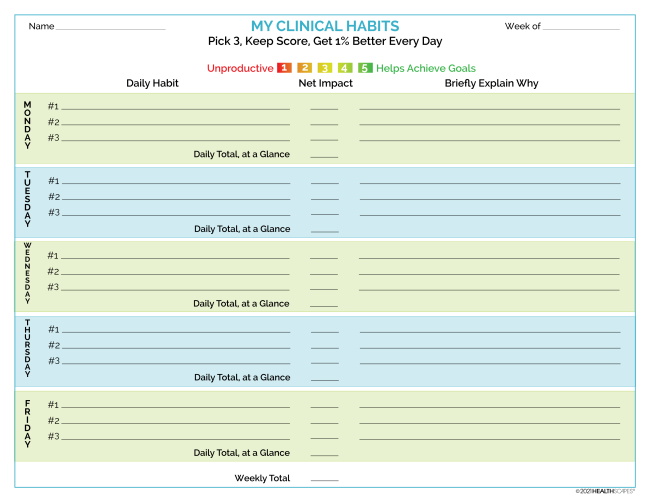This screenshot has height=502, width=650.
Task: Click Wednesday habit #3 line
Action: (175, 287)
